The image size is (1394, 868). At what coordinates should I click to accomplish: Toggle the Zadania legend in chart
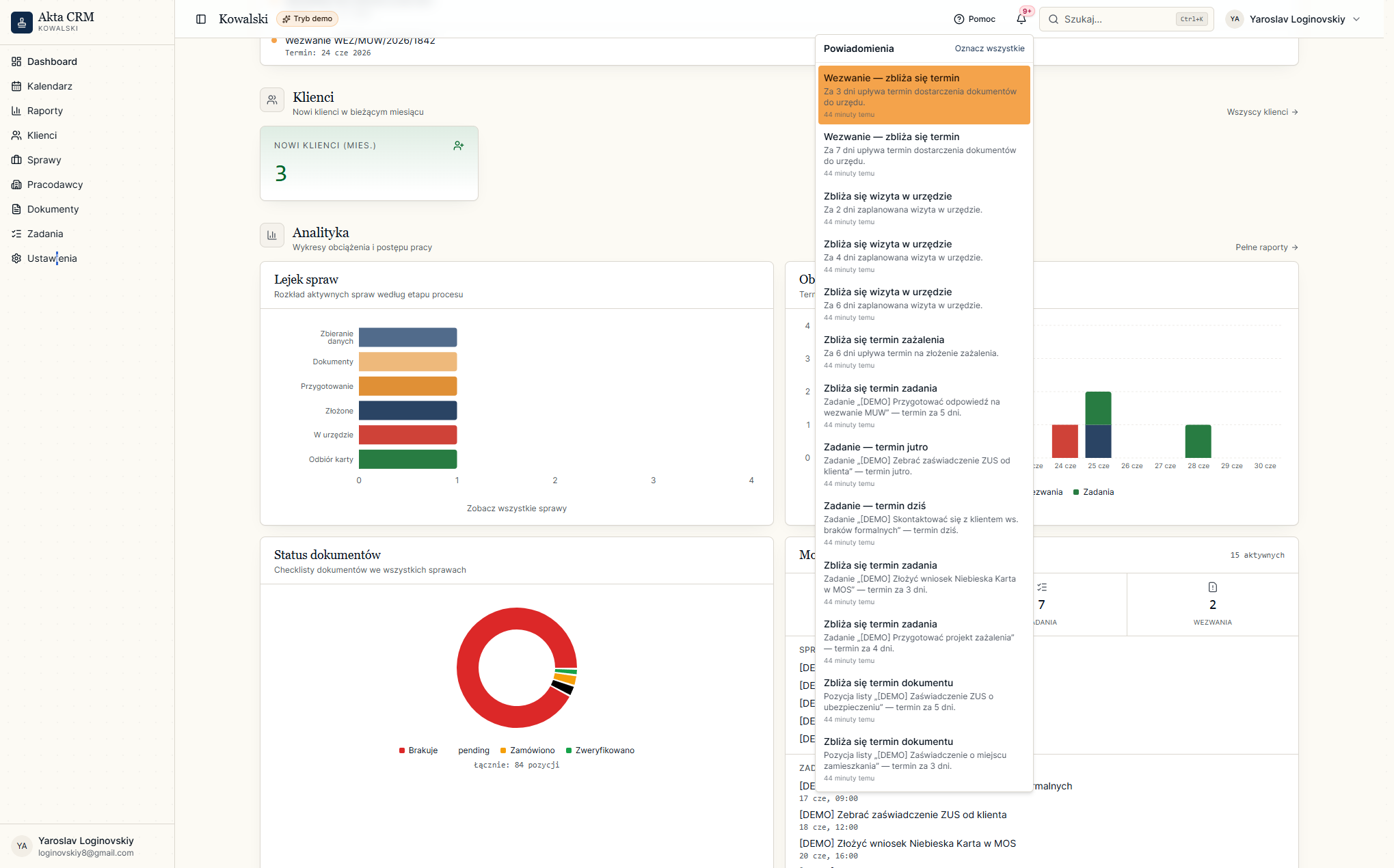point(1093,492)
